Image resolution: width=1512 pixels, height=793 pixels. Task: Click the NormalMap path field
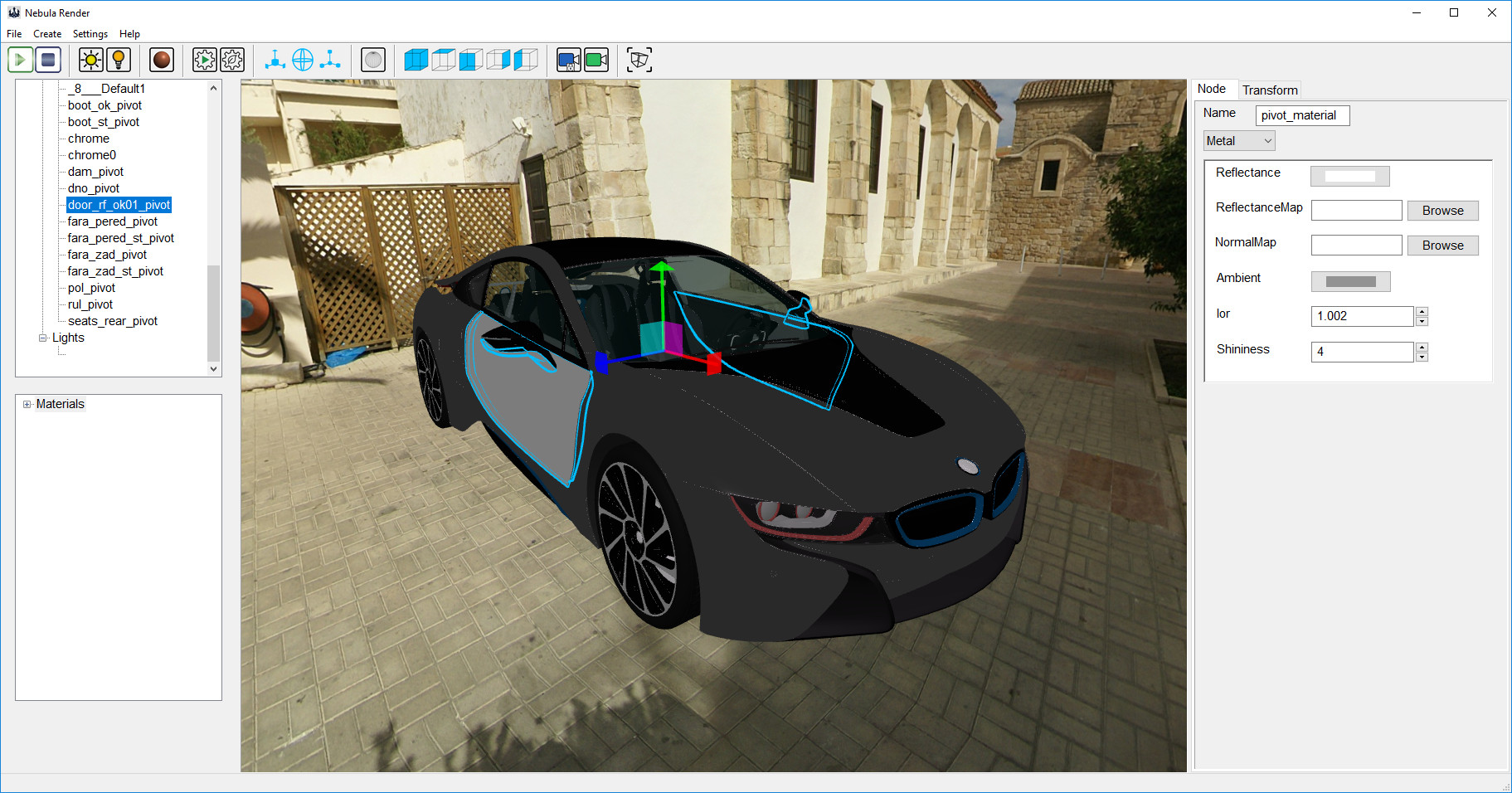(1356, 246)
